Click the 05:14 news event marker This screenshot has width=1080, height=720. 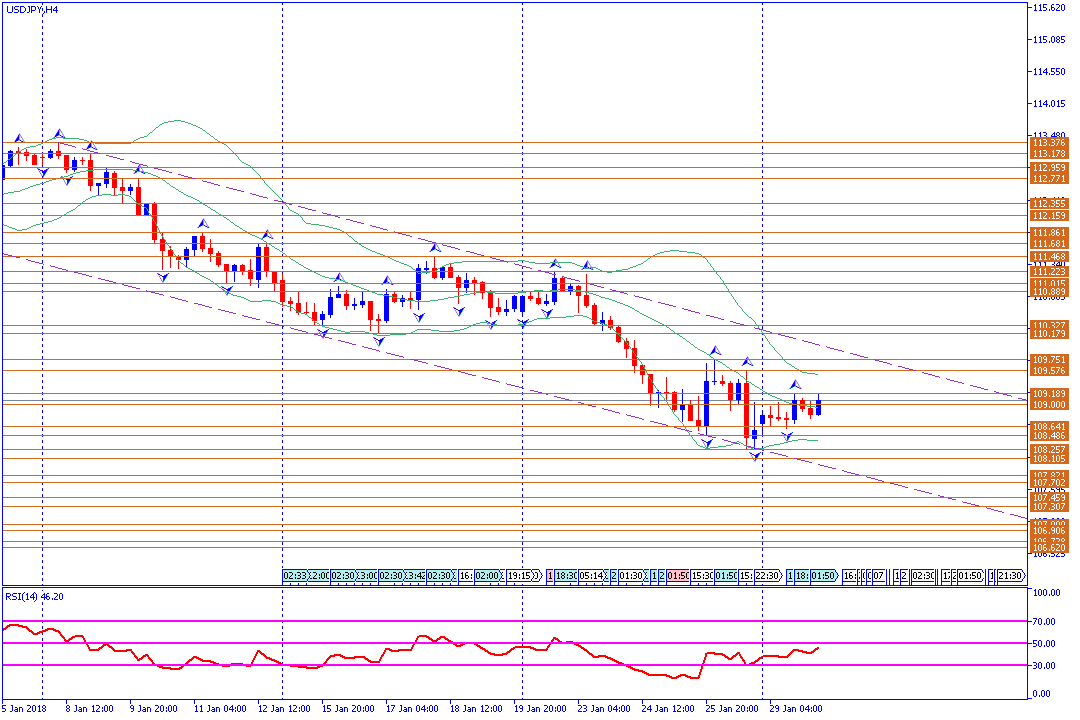[592, 575]
